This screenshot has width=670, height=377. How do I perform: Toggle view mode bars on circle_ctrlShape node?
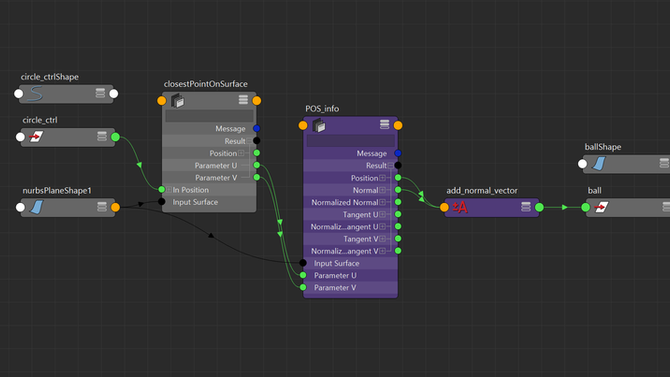(100, 93)
